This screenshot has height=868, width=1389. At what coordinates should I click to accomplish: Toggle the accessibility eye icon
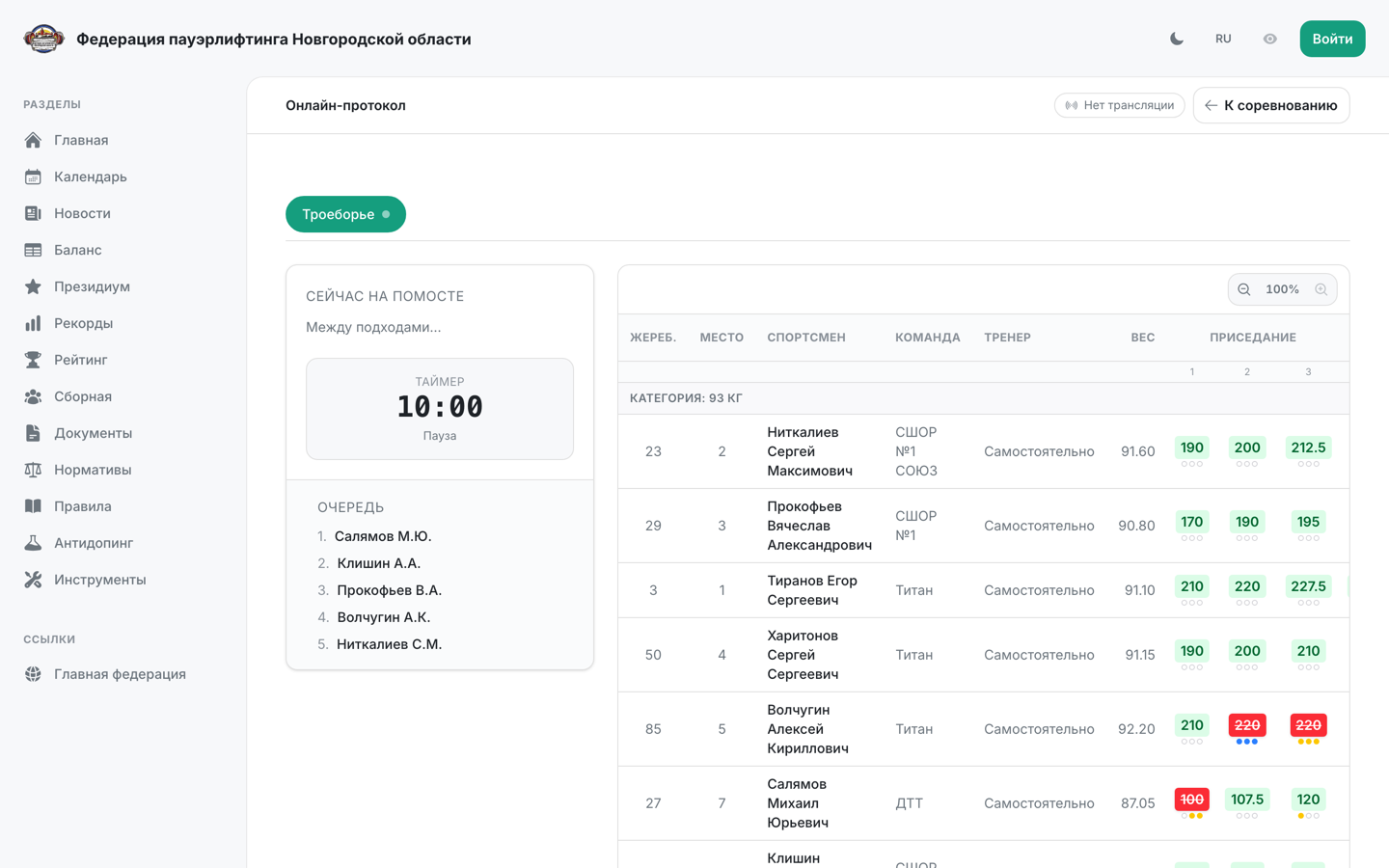[1269, 39]
